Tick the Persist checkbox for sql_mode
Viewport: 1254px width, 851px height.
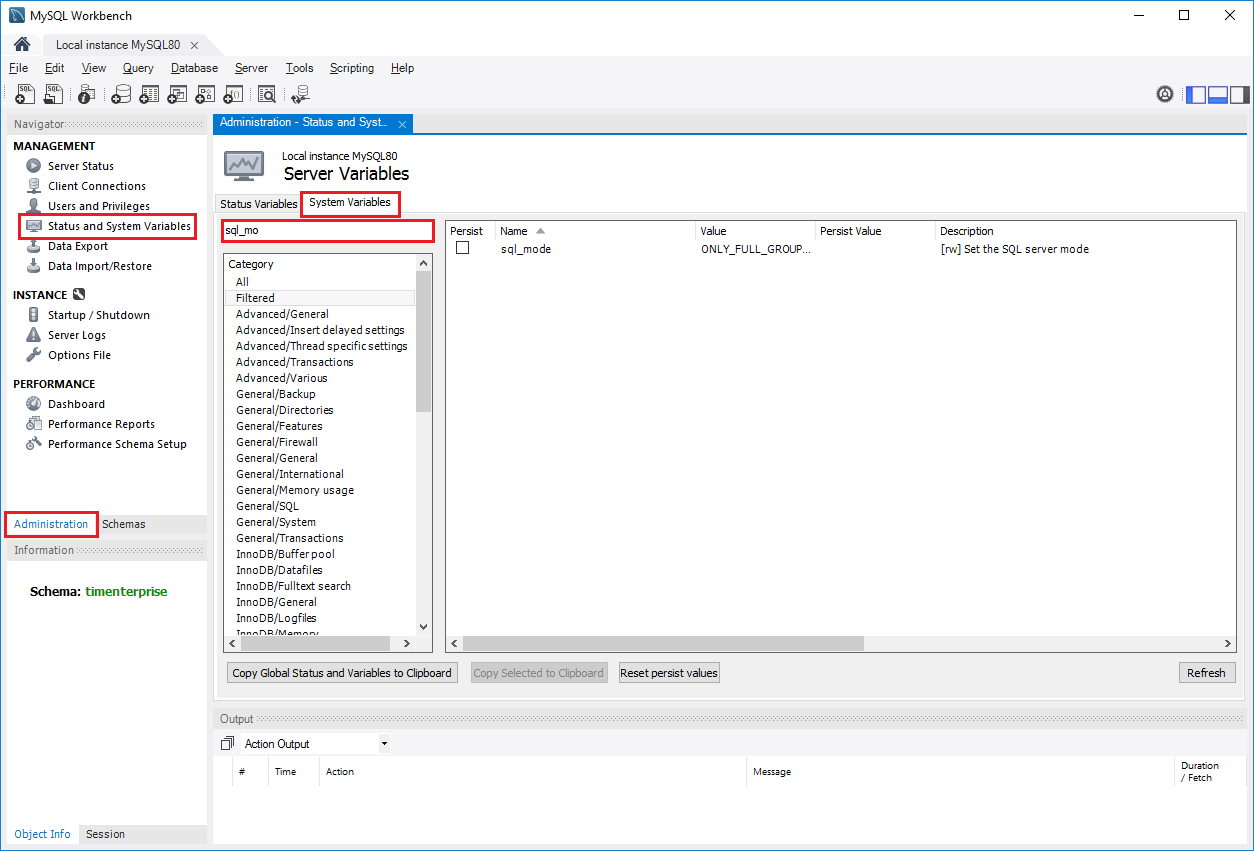pos(463,248)
